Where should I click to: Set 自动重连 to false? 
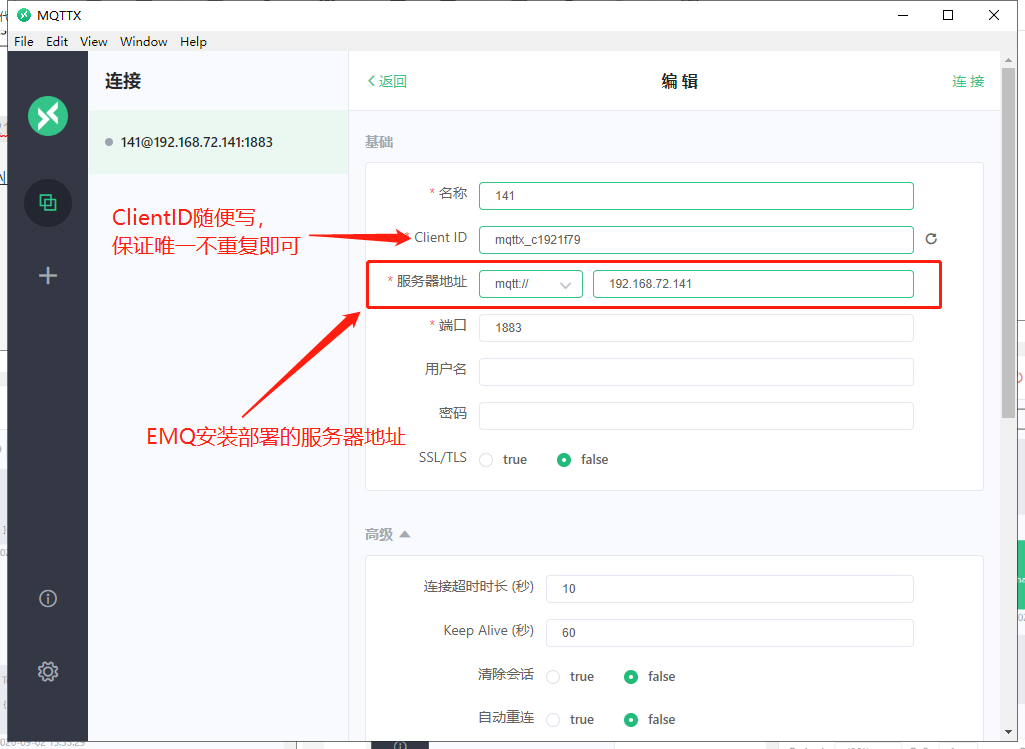coord(631,720)
